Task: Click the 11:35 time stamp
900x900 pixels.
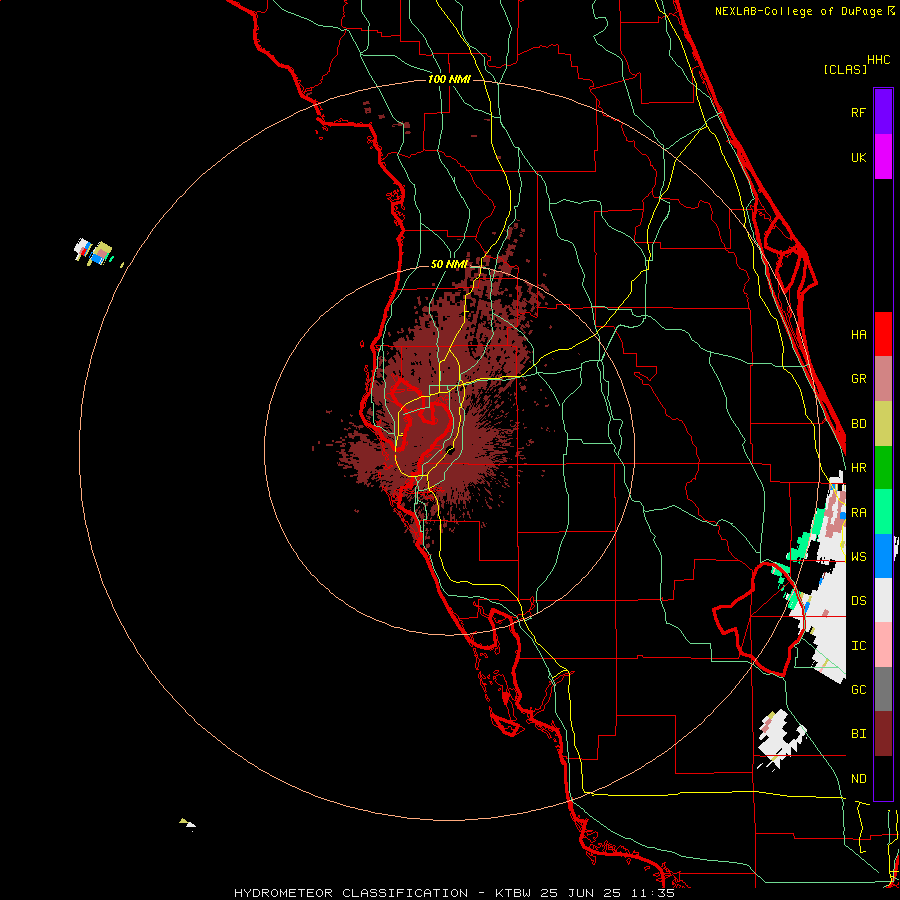Action: pyautogui.click(x=655, y=893)
